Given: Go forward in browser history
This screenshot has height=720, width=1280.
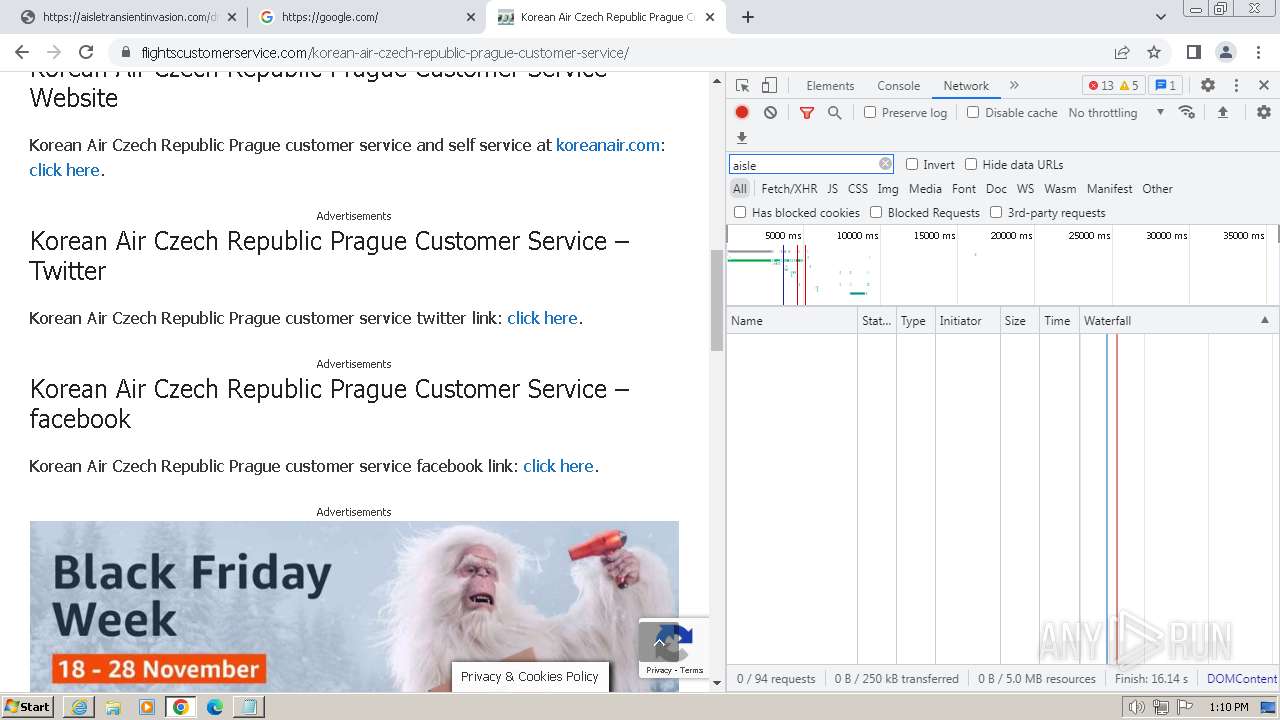Looking at the screenshot, I should click(54, 52).
